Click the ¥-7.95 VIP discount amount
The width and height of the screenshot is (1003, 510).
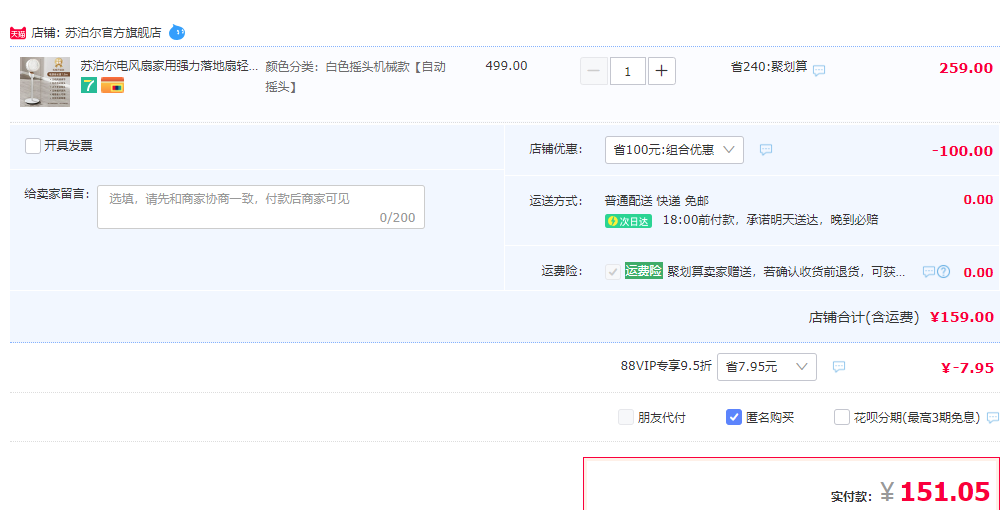coord(967,368)
